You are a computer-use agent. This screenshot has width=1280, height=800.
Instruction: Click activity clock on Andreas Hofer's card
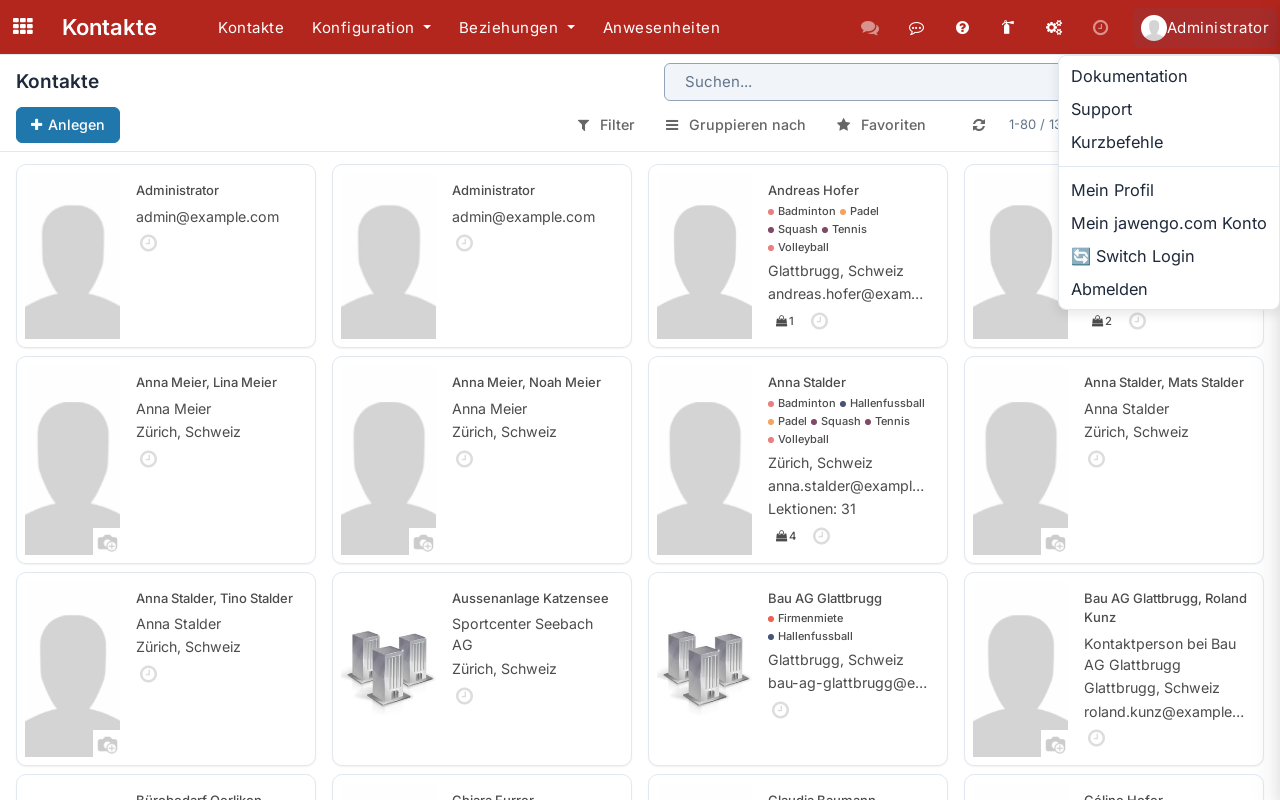tap(819, 321)
